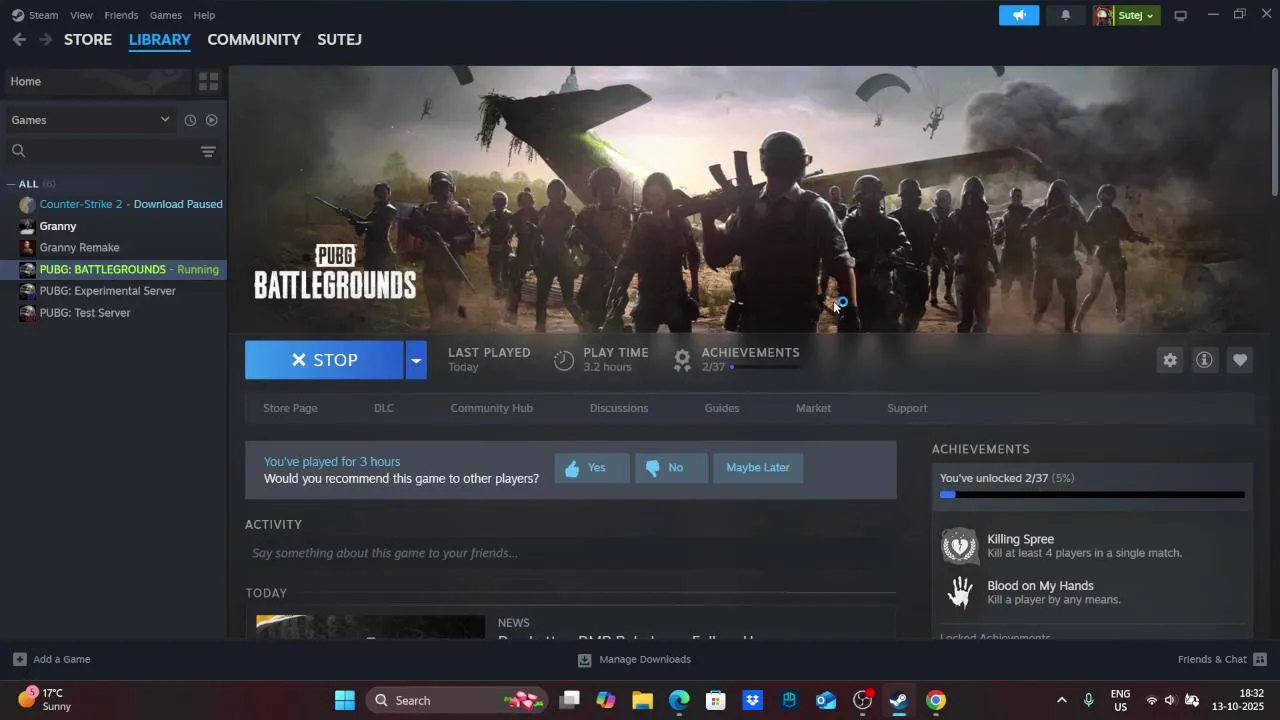Open the notifications bell
Viewport: 1280px width, 720px height.
click(x=1065, y=15)
